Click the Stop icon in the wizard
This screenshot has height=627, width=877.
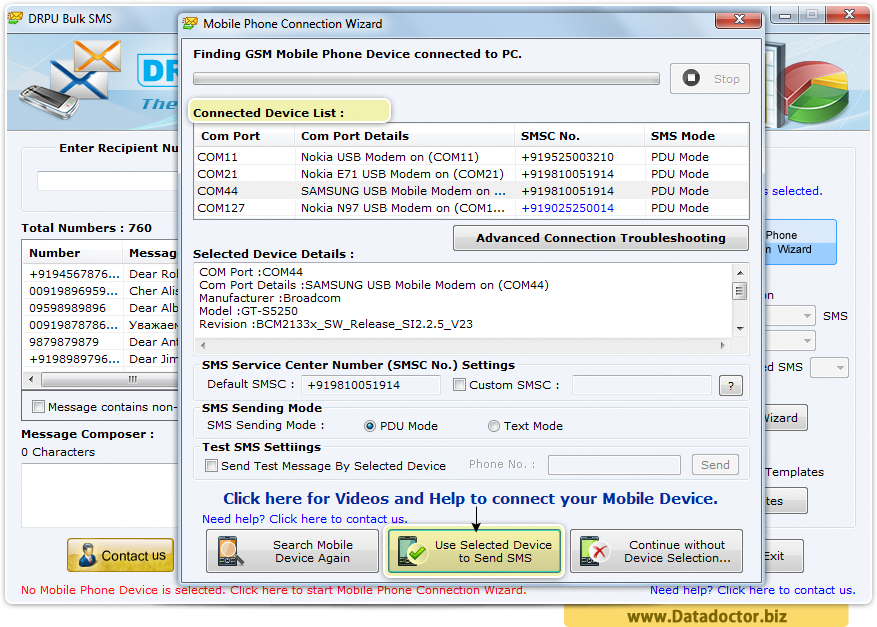tap(691, 78)
